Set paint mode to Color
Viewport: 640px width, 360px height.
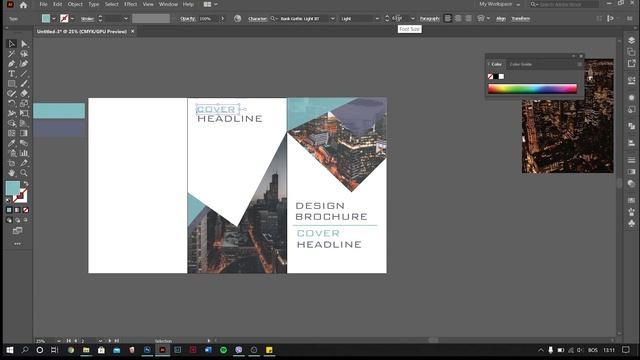click(x=9, y=210)
